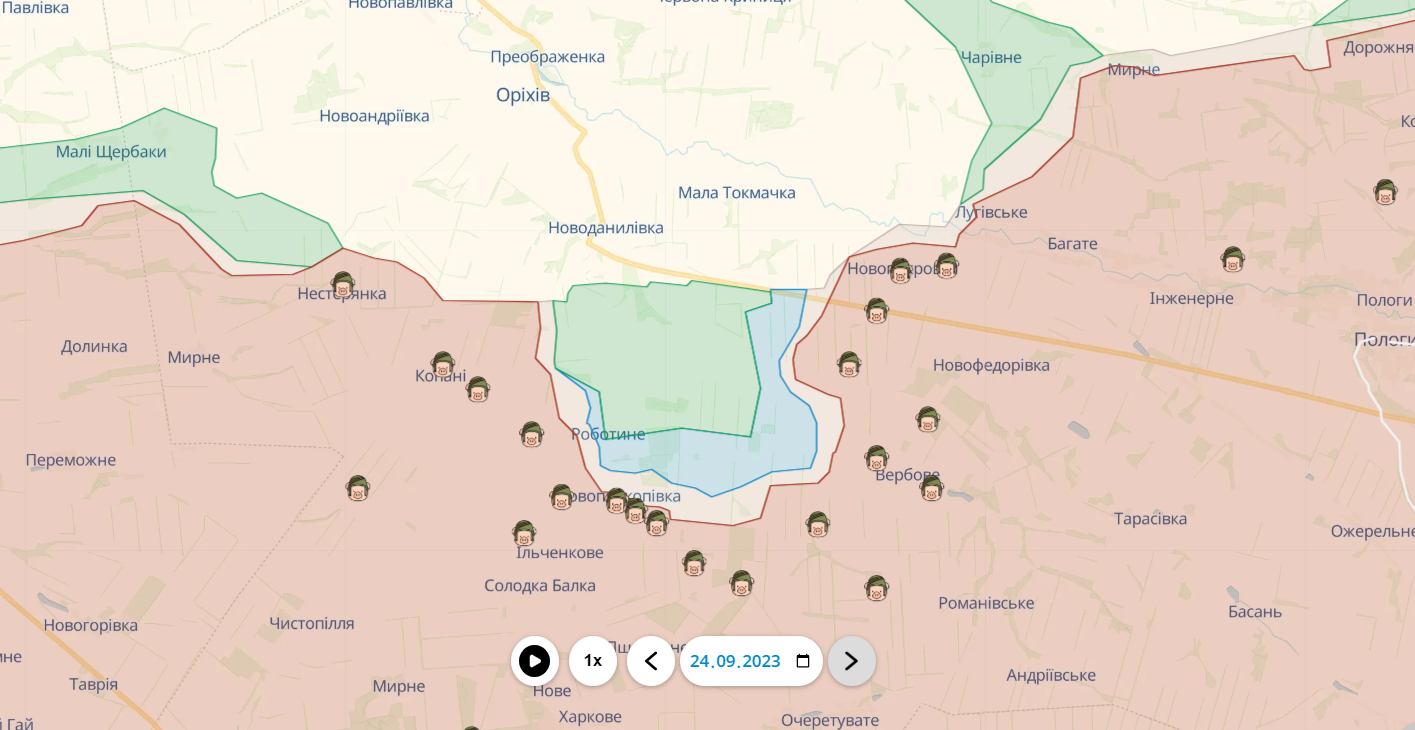Select unit marker left of Новофедорівка
Image resolution: width=1415 pixels, height=730 pixels.
coord(849,364)
